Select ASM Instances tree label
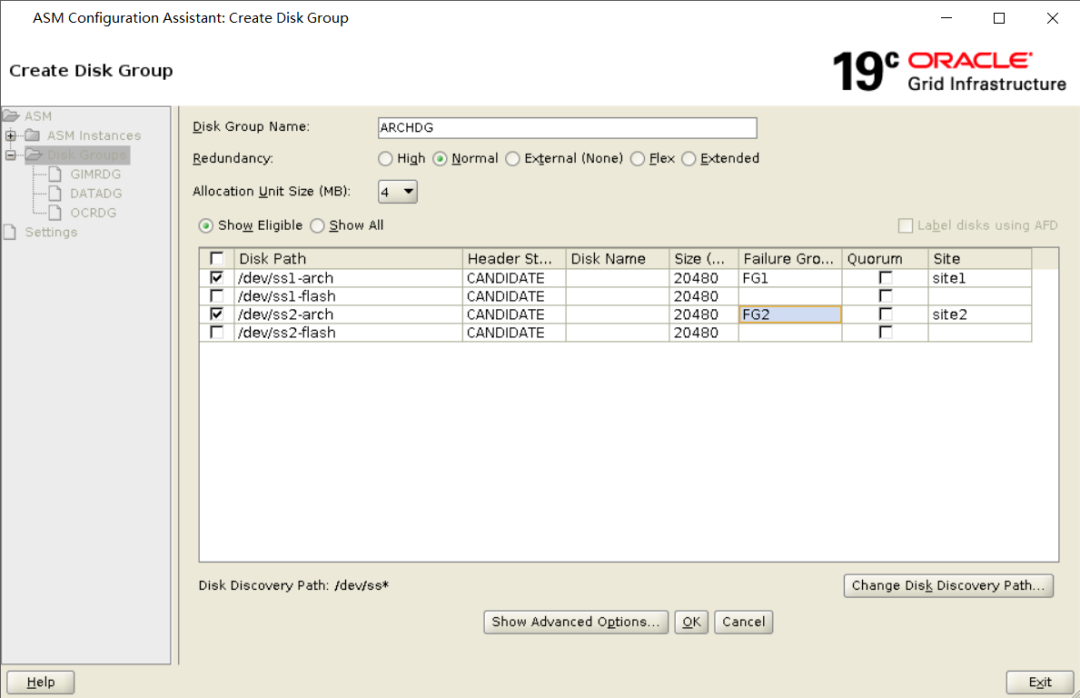Screen dimensions: 1080x698 coord(94,135)
